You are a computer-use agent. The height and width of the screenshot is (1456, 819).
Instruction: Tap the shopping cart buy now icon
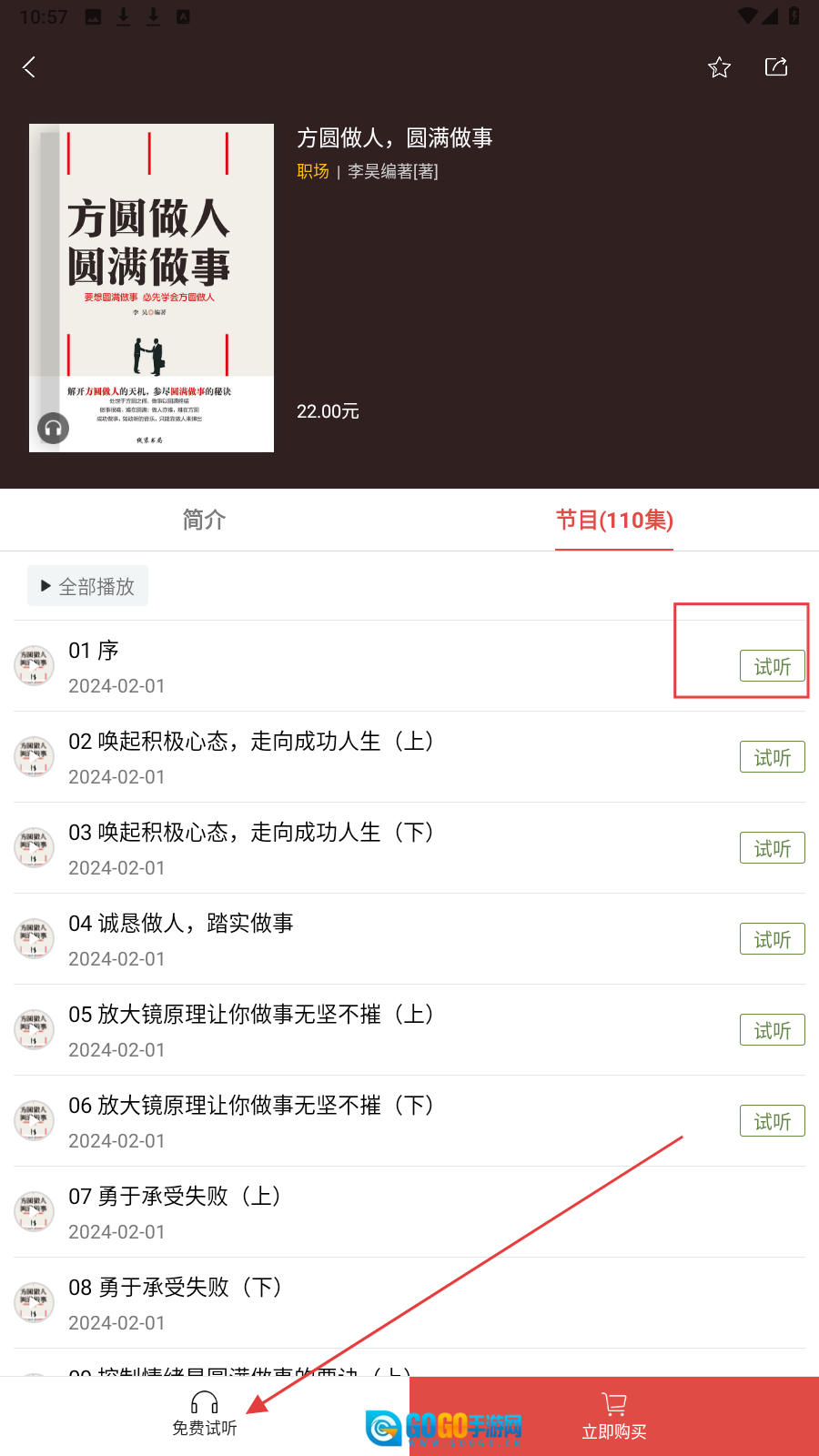[x=614, y=1404]
